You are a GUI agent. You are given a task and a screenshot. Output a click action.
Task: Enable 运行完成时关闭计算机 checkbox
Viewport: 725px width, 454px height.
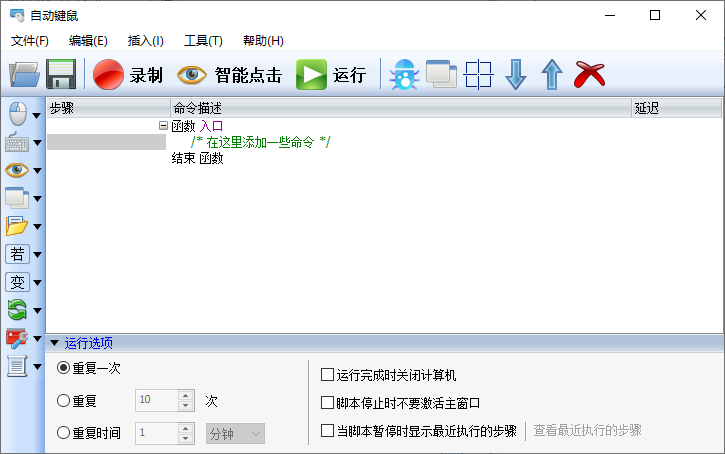(327, 374)
